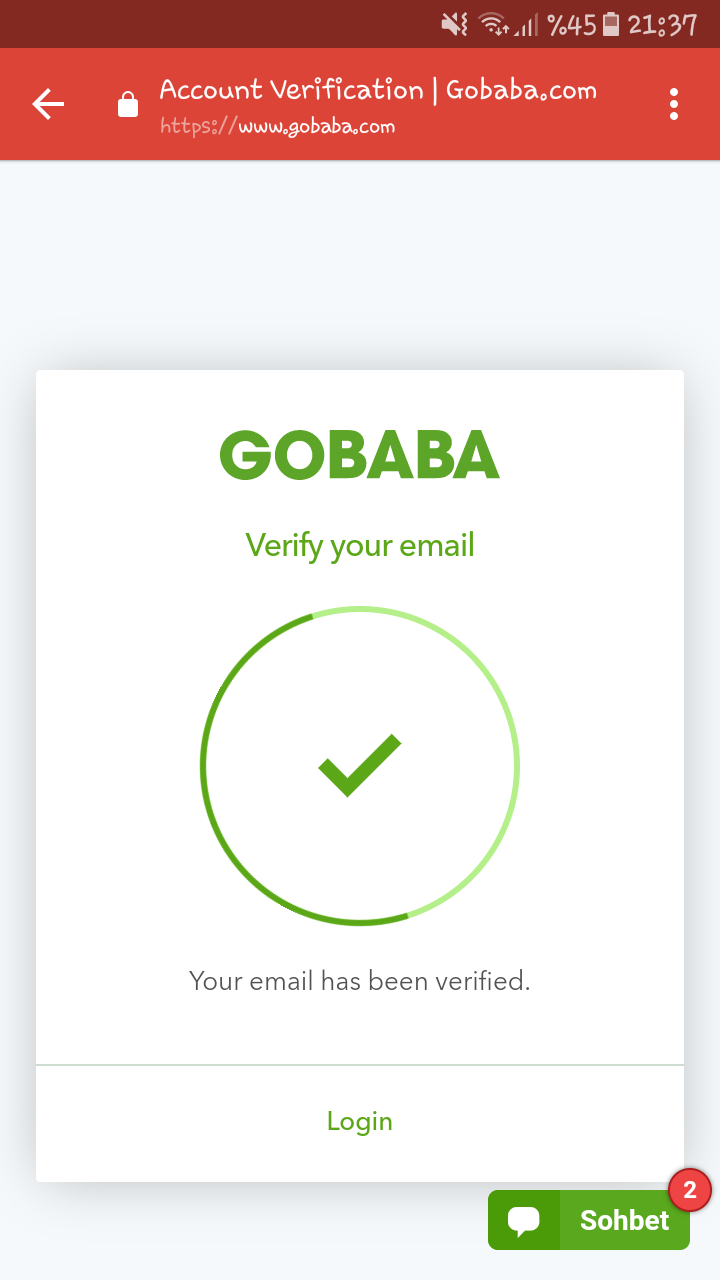Tap the %45 battery percentage
The height and width of the screenshot is (1280, 720).
click(571, 24)
